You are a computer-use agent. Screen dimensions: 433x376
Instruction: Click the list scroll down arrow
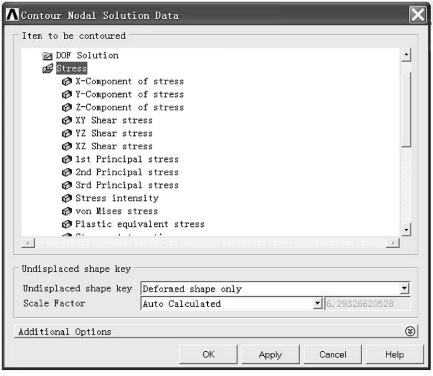[406, 229]
